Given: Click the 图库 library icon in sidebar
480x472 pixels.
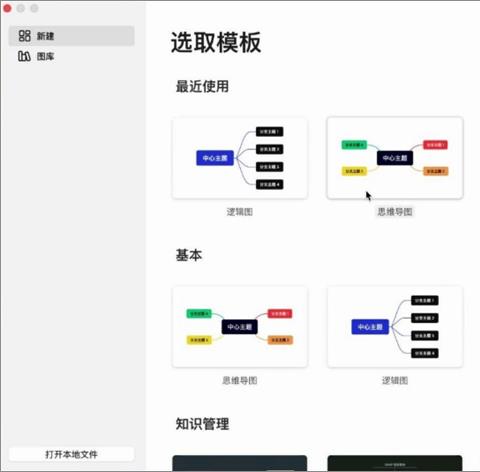Looking at the screenshot, I should [24, 56].
